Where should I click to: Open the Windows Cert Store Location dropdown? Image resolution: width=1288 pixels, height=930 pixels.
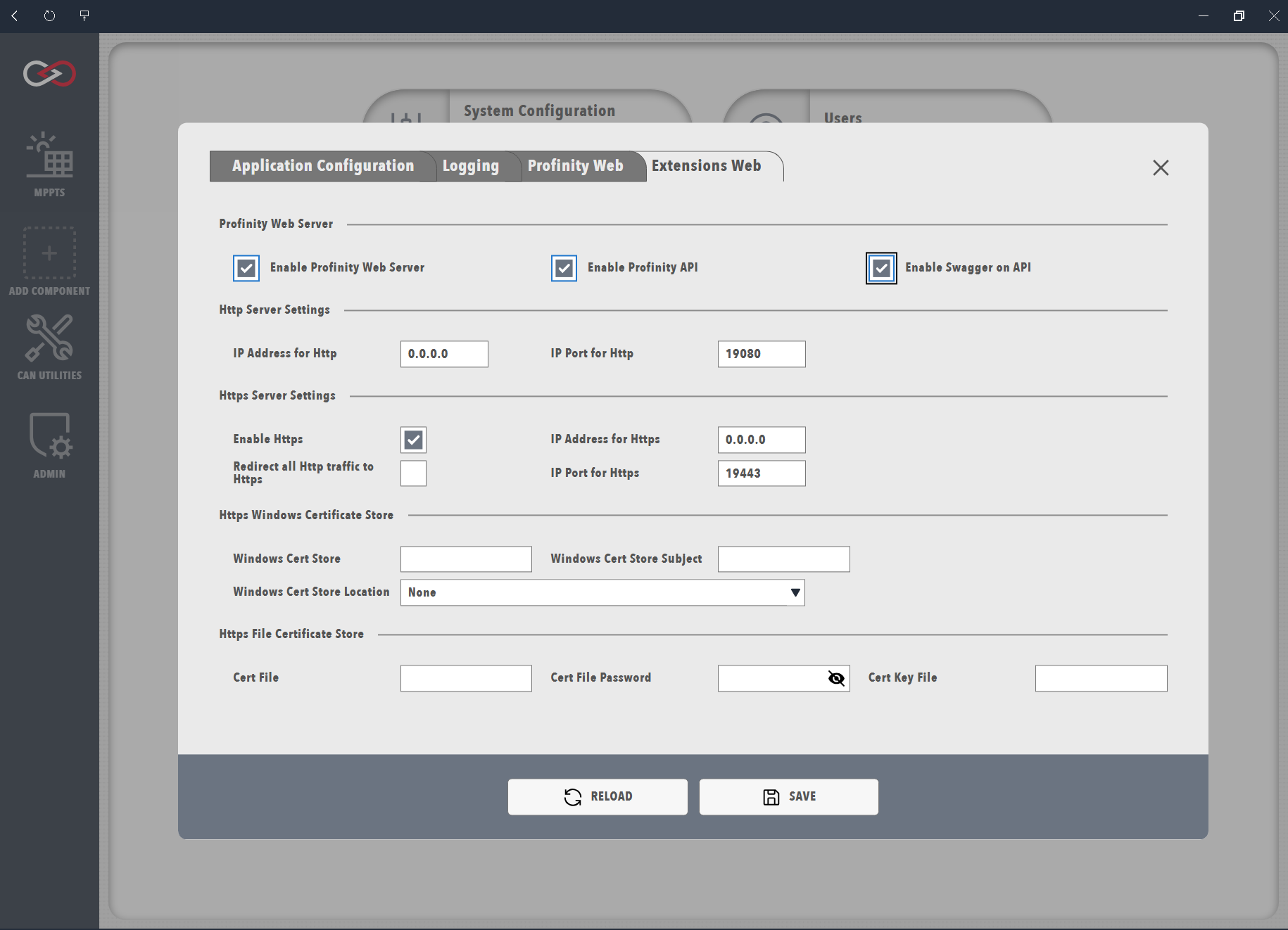[x=602, y=592]
